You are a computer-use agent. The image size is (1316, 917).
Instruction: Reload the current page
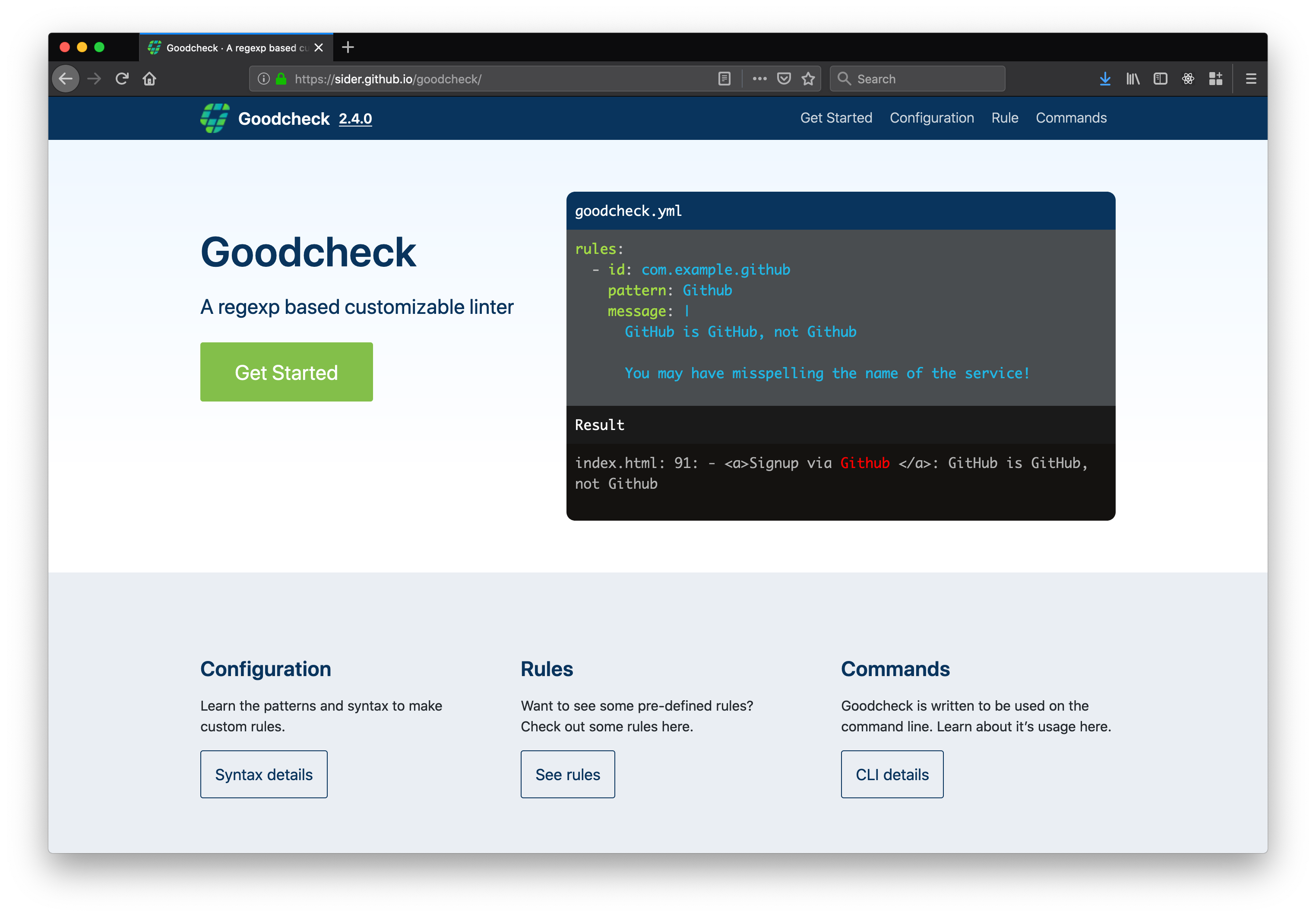coord(121,79)
